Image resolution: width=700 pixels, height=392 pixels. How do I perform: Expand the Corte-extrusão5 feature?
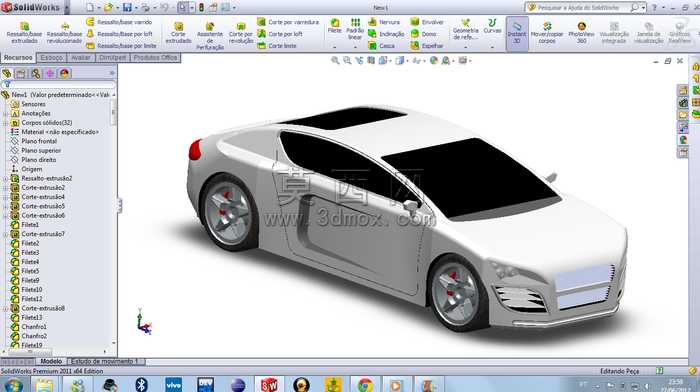[5, 206]
